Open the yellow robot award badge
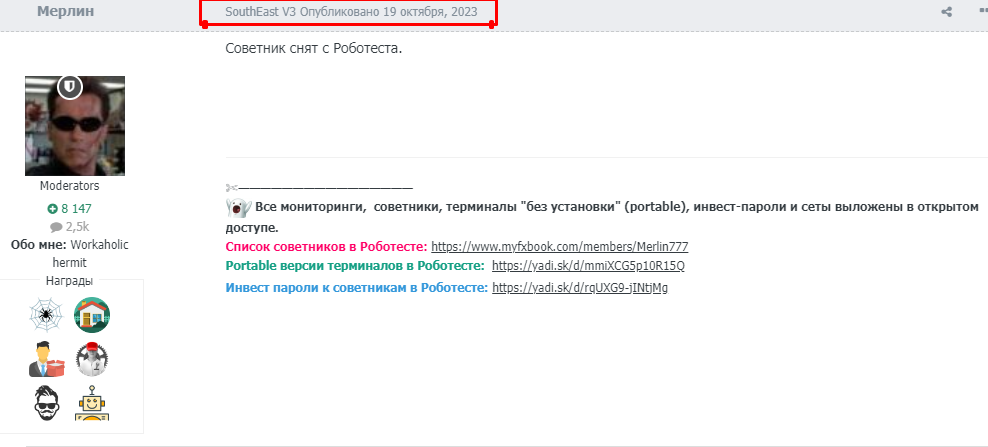 [92, 403]
